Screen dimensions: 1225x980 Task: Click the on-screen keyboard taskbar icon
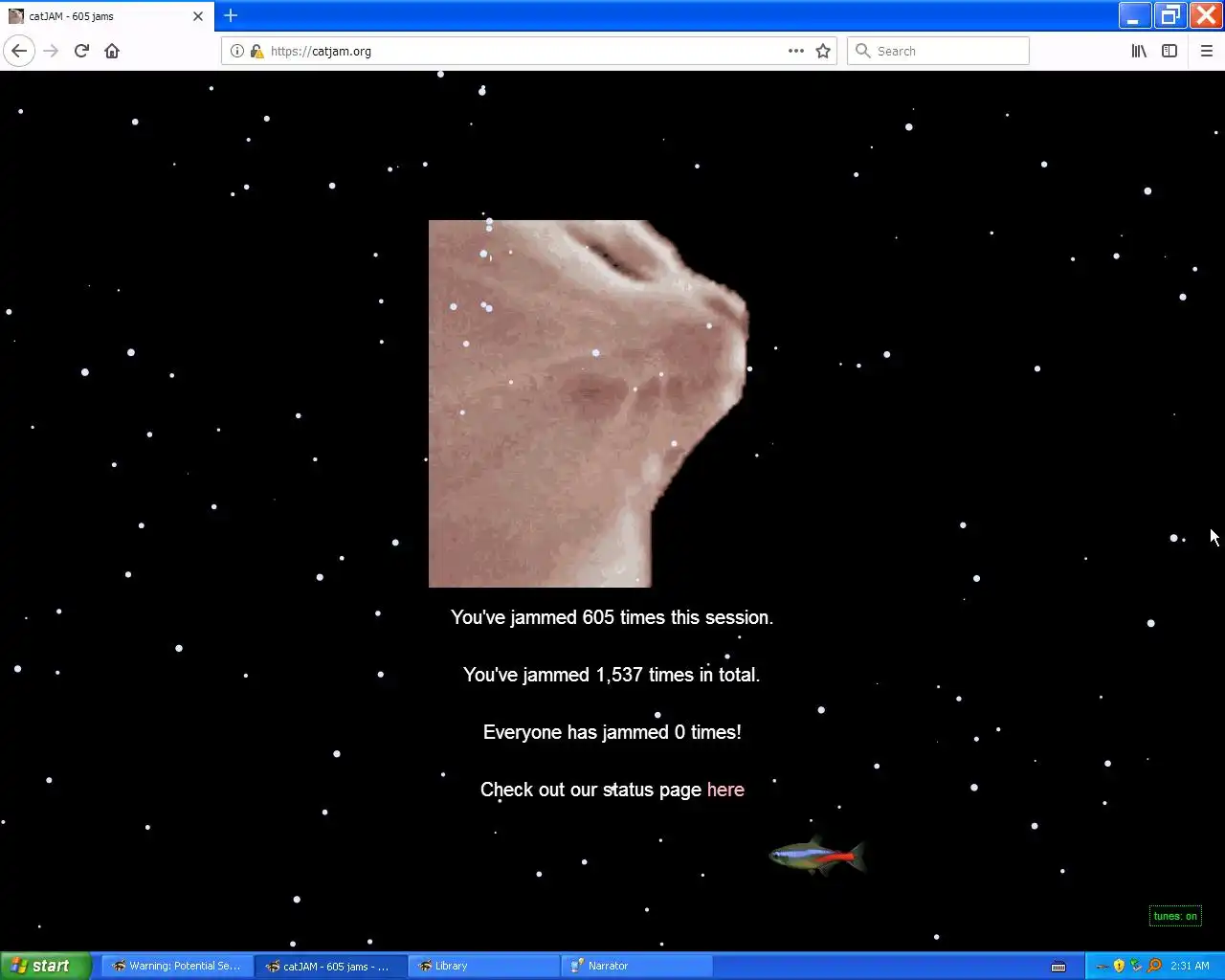click(1058, 967)
